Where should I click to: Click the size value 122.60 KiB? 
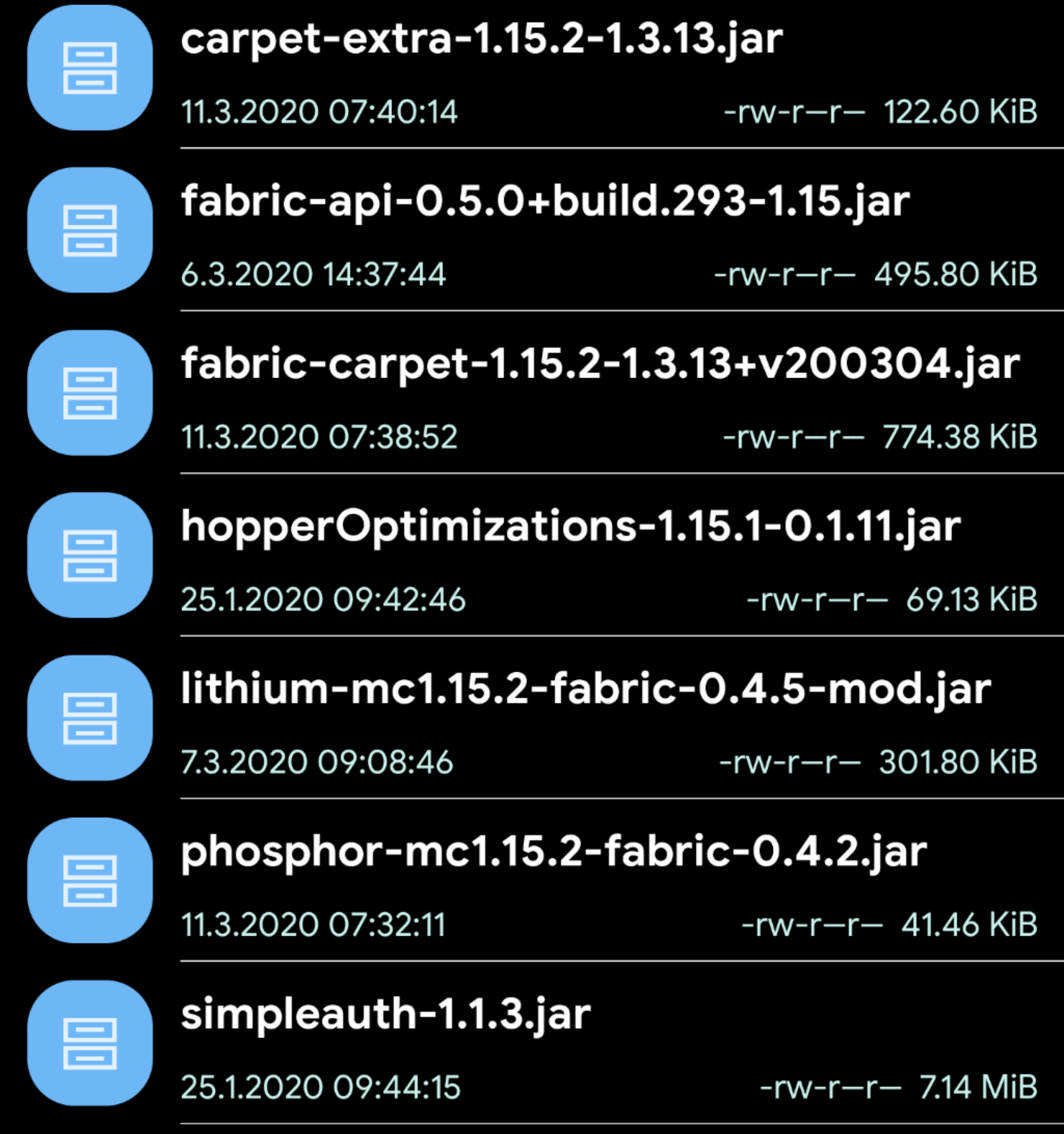tap(961, 112)
